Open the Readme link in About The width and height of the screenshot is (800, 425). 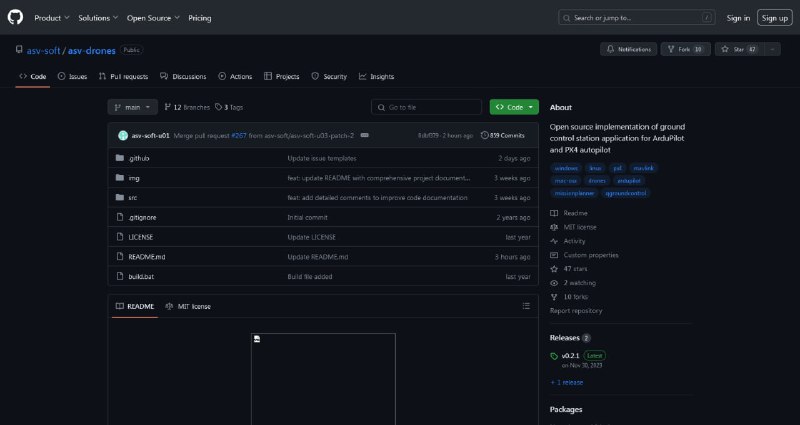[569, 213]
